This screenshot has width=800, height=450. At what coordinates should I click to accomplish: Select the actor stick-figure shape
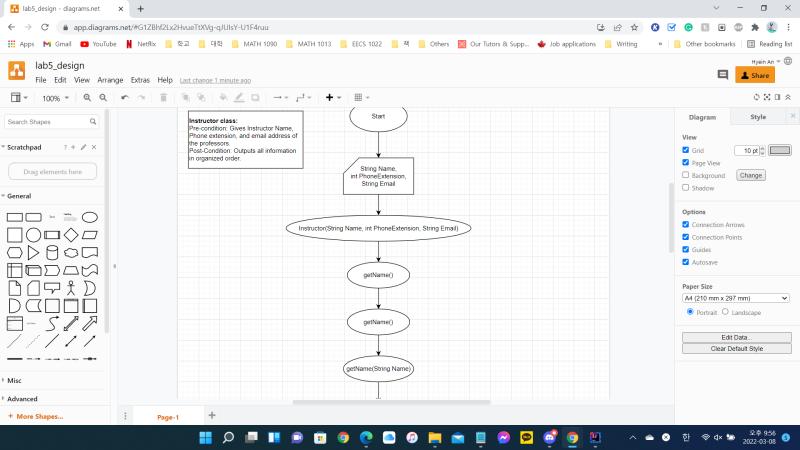pyautogui.click(x=71, y=288)
